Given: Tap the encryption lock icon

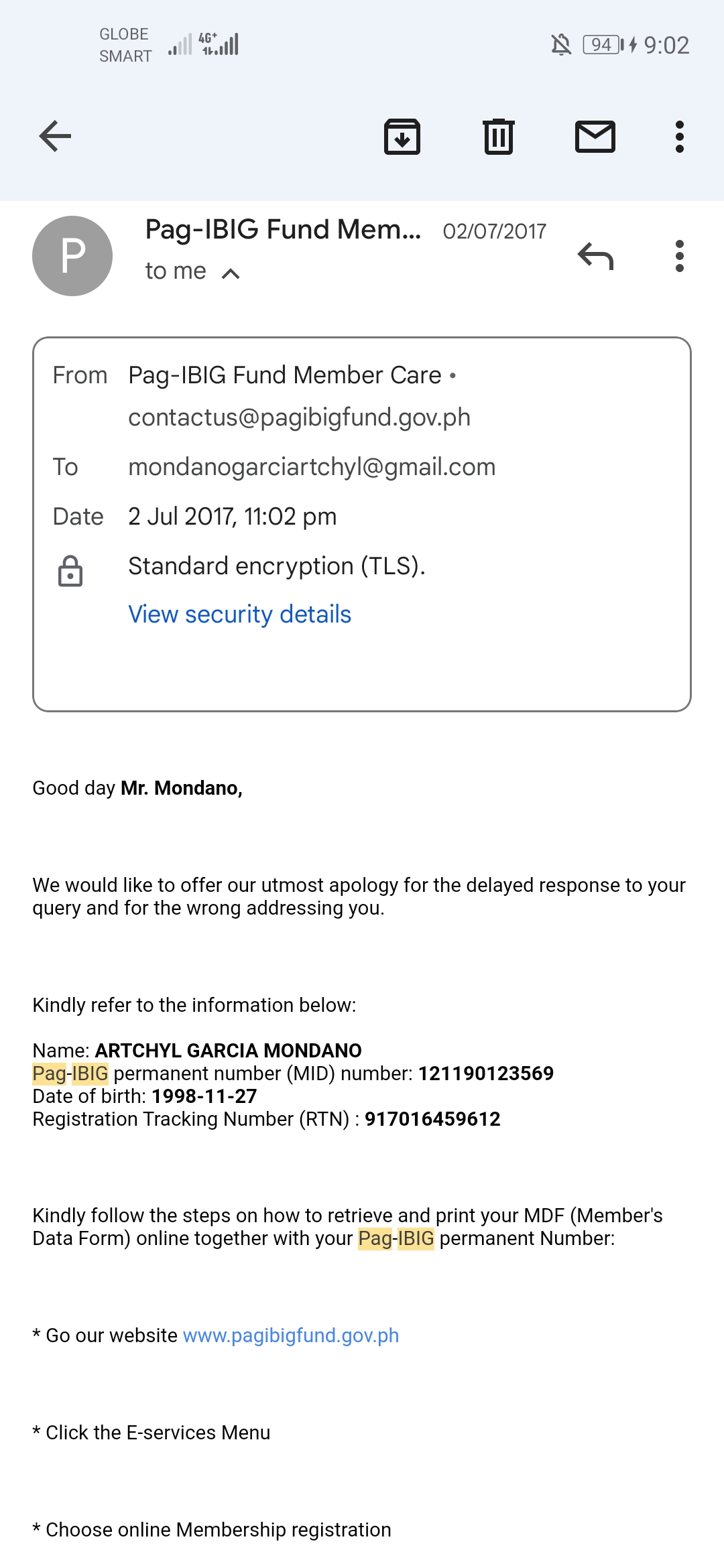Looking at the screenshot, I should point(70,571).
